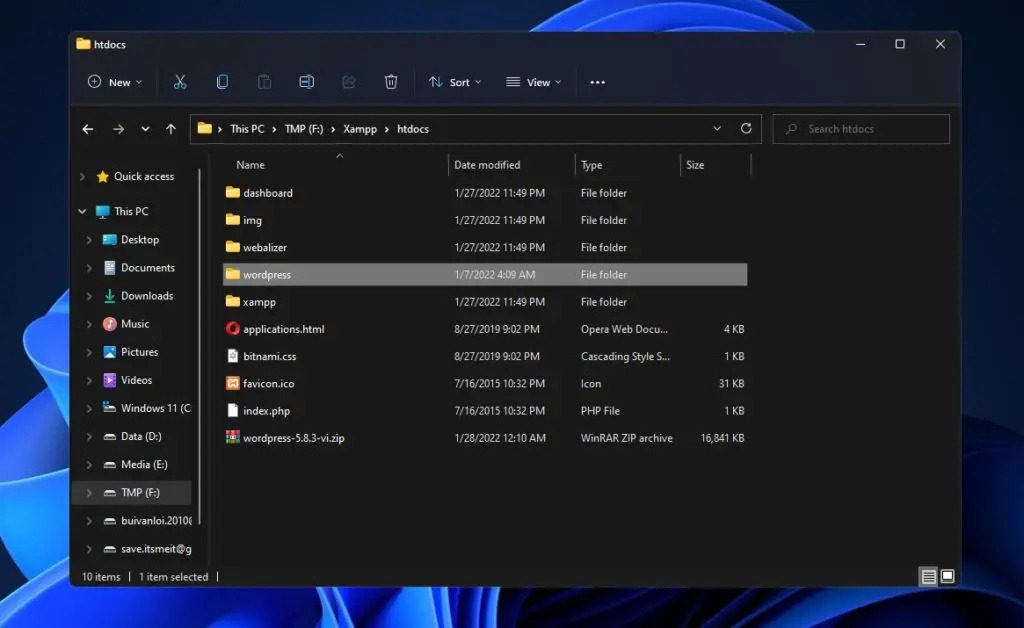Click the New button
The width and height of the screenshot is (1024, 628).
(115, 82)
